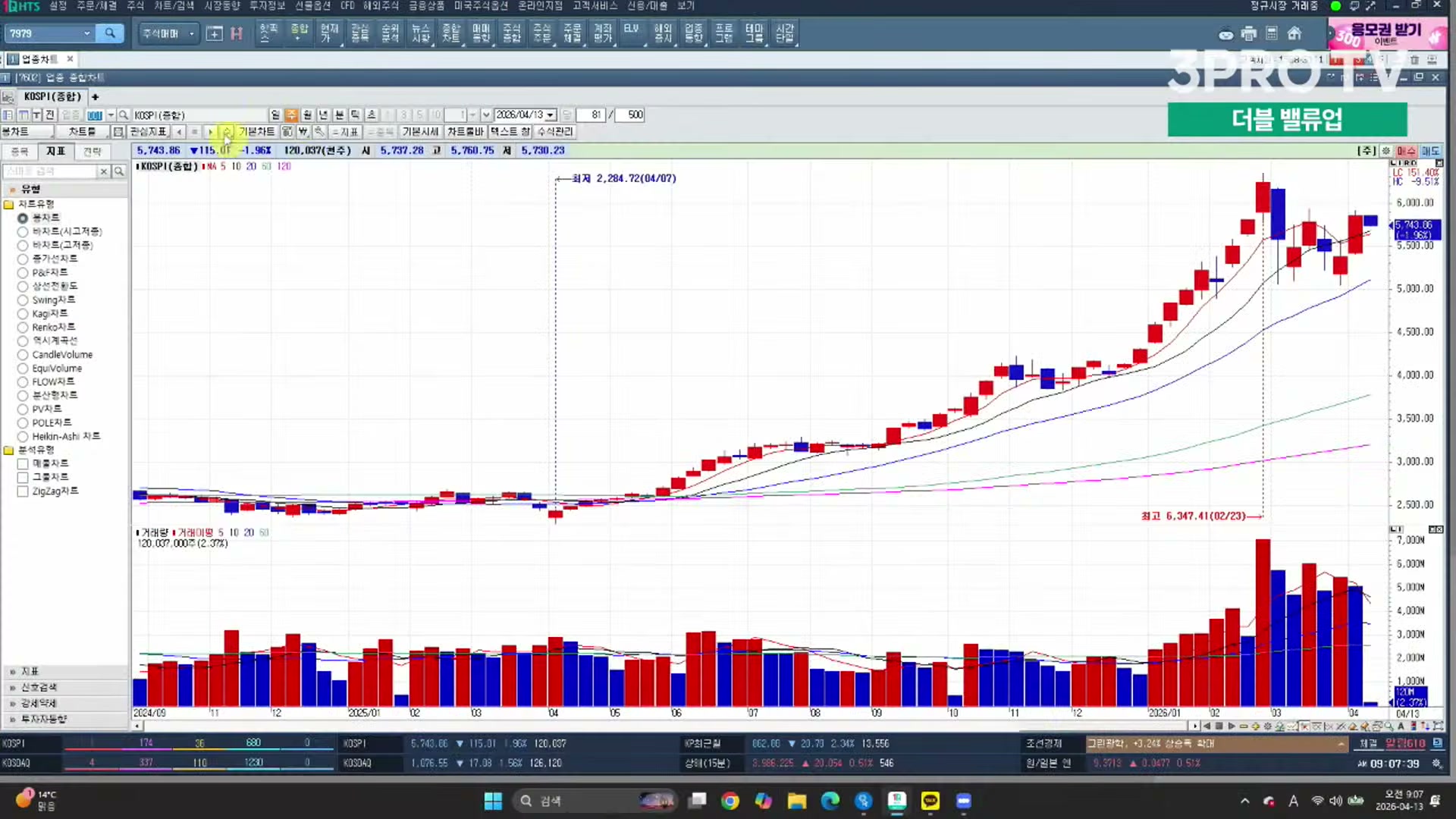
Task: Click the 기본차트 button
Action: pos(256,132)
